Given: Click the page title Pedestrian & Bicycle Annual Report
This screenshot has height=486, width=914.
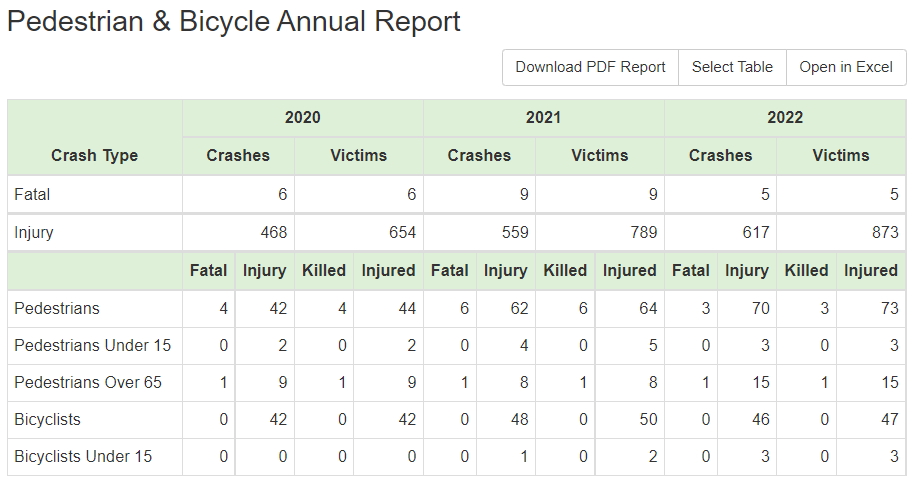Looking at the screenshot, I should click(x=234, y=22).
